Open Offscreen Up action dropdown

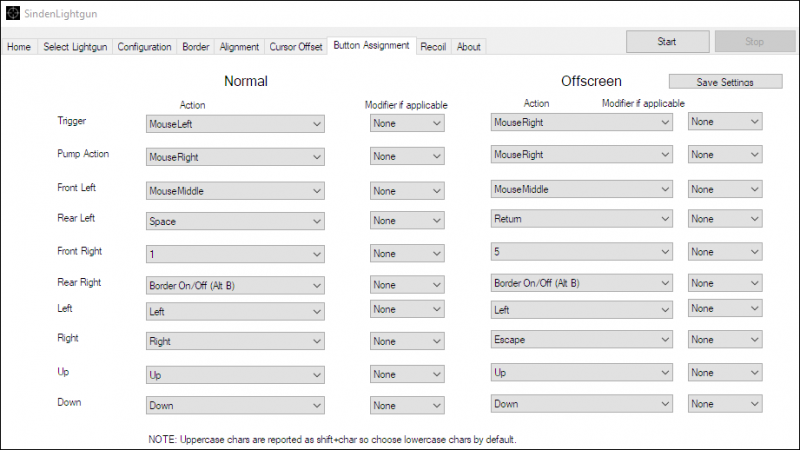point(582,372)
